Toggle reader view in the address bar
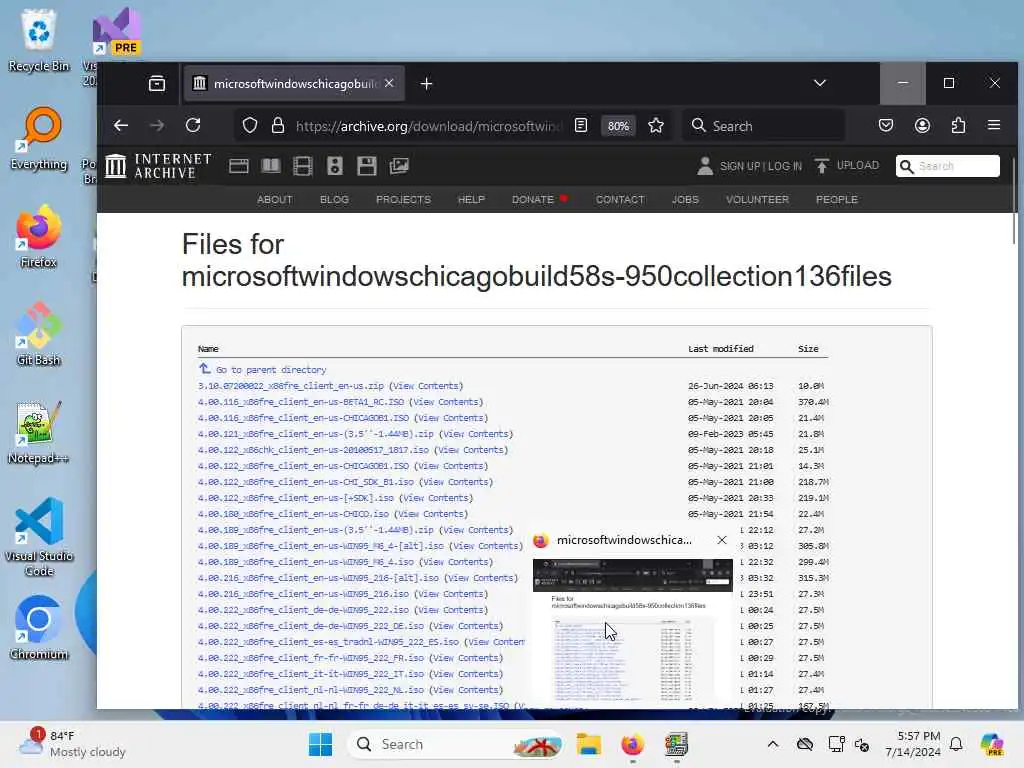Screen dimensions: 1024x768 point(581,125)
